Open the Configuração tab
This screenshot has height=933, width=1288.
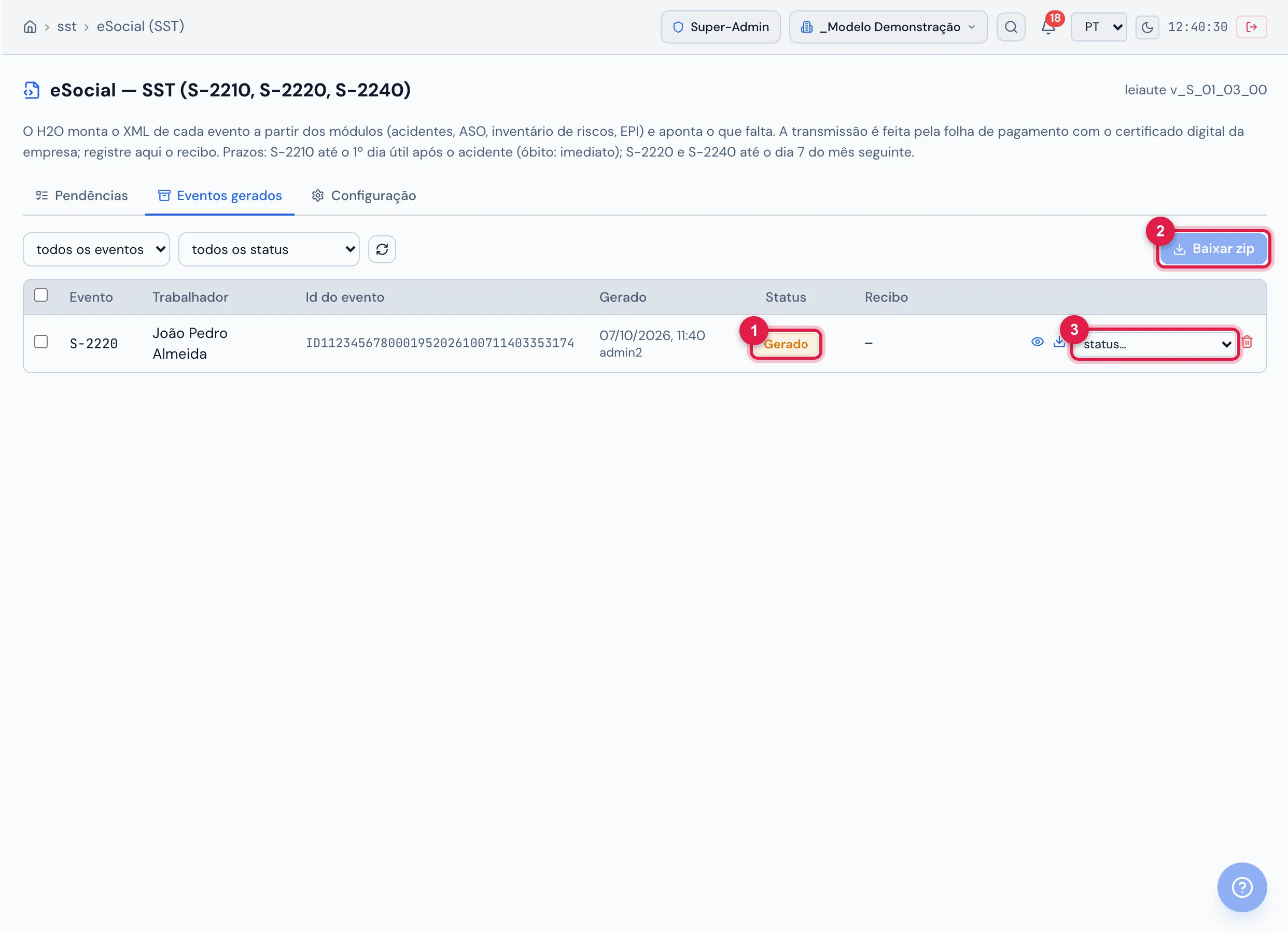[x=363, y=196]
